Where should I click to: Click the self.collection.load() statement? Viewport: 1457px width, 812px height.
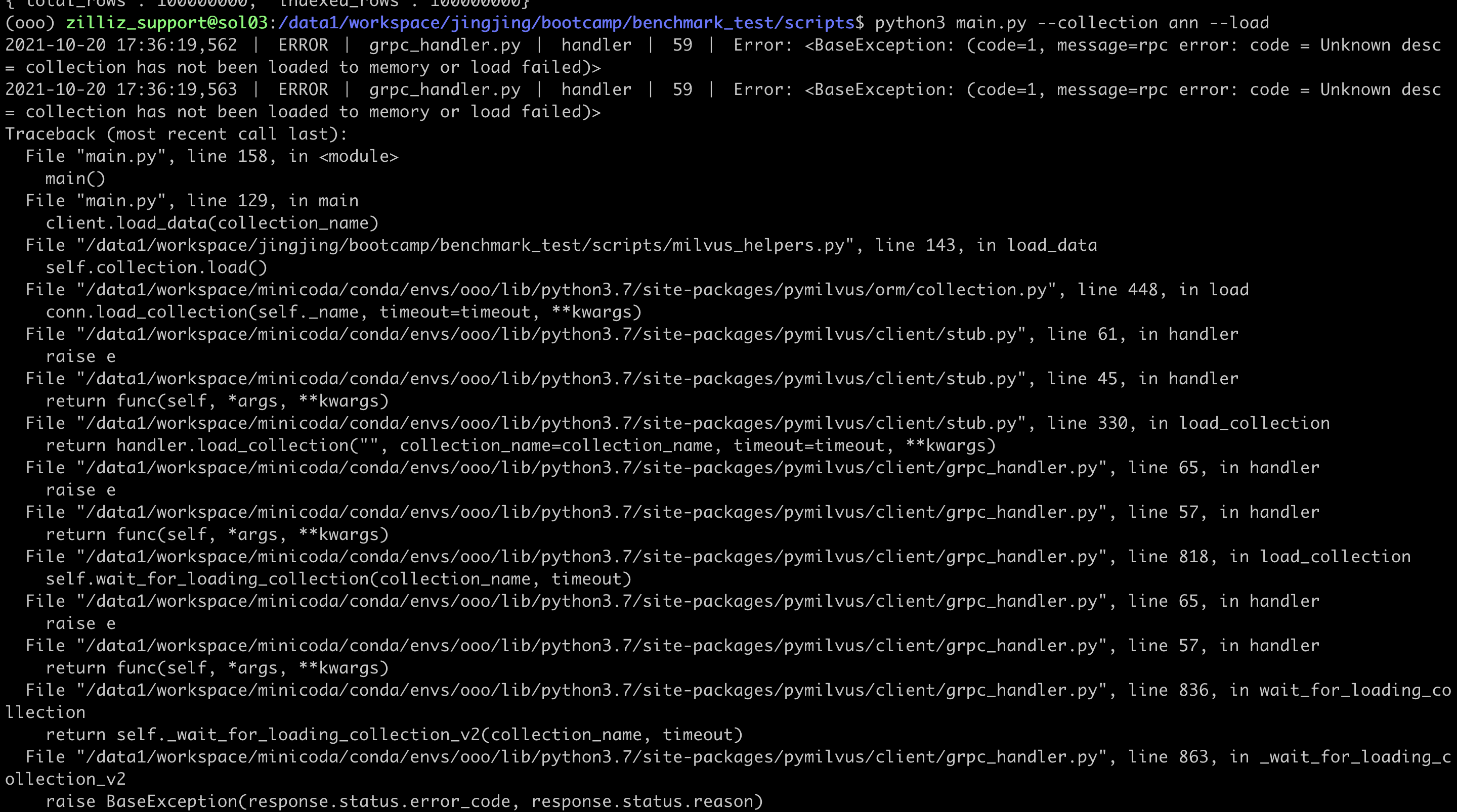click(155, 267)
